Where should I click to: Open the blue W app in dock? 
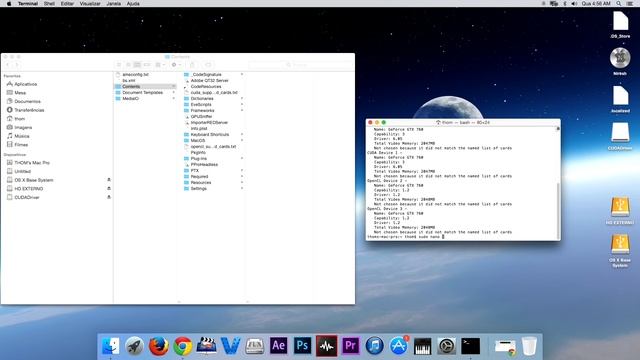coord(231,346)
